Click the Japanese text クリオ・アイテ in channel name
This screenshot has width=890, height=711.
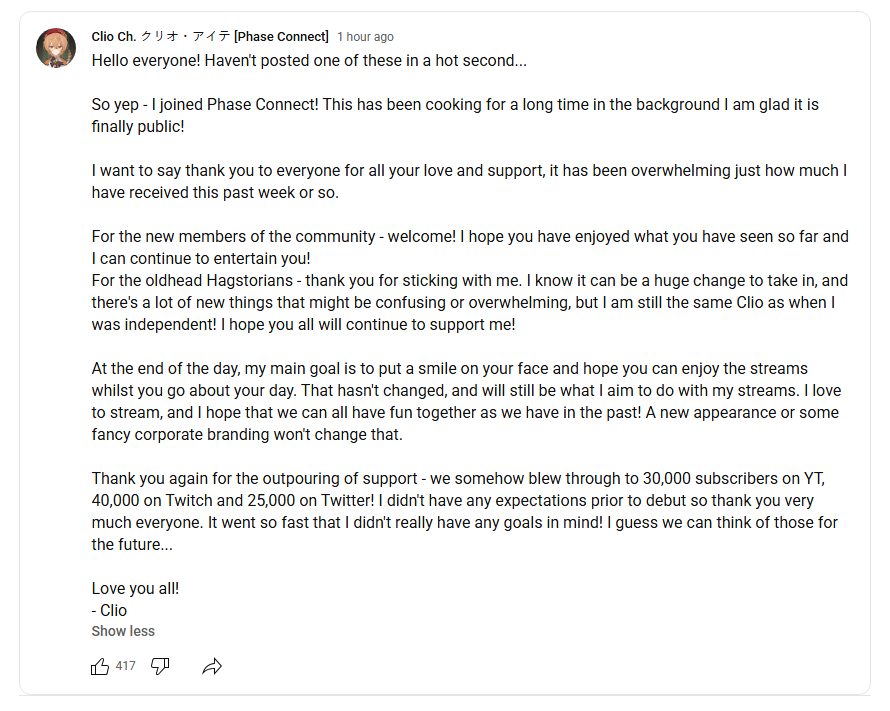(186, 37)
